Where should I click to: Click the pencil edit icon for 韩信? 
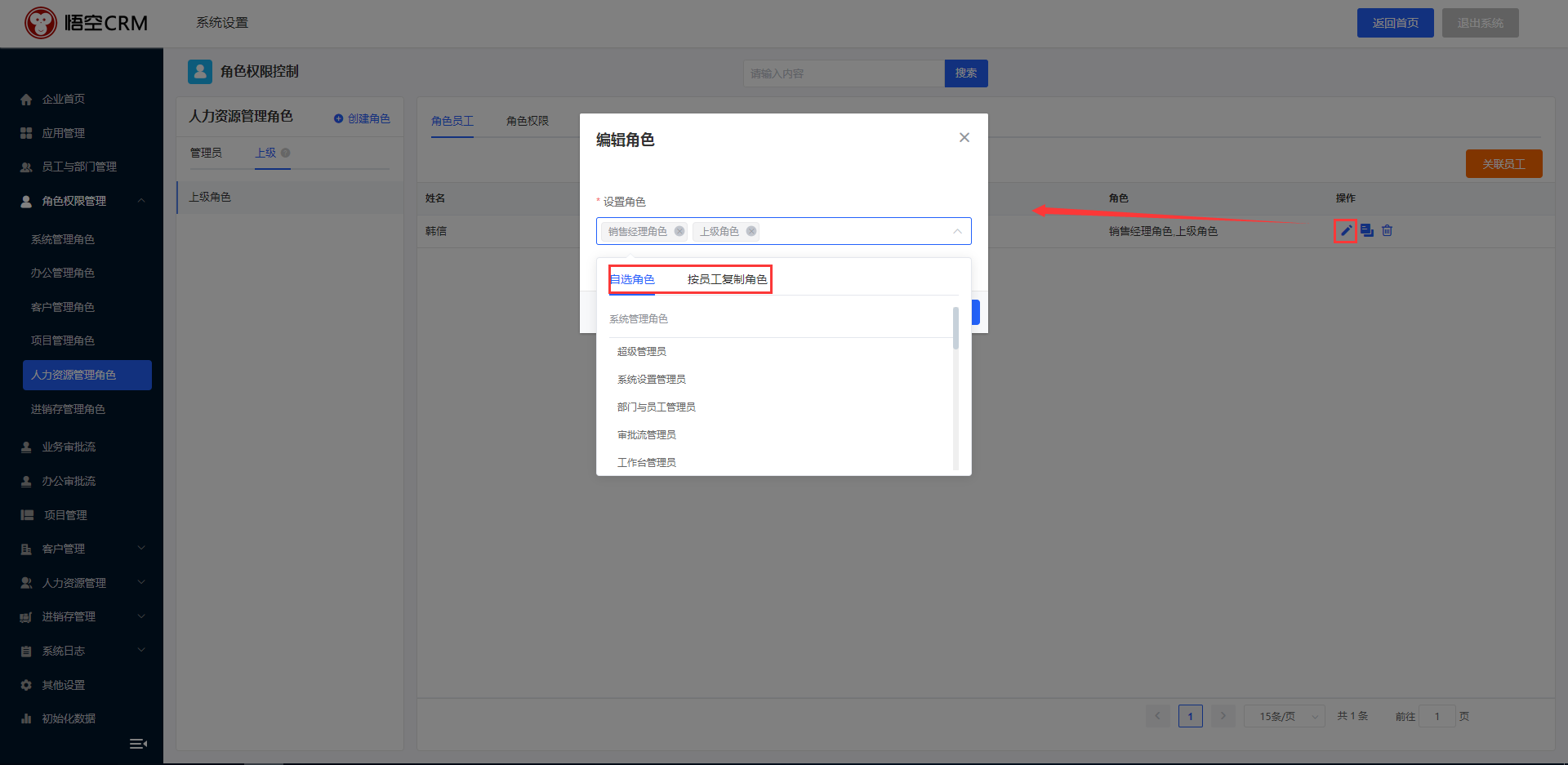[1346, 231]
